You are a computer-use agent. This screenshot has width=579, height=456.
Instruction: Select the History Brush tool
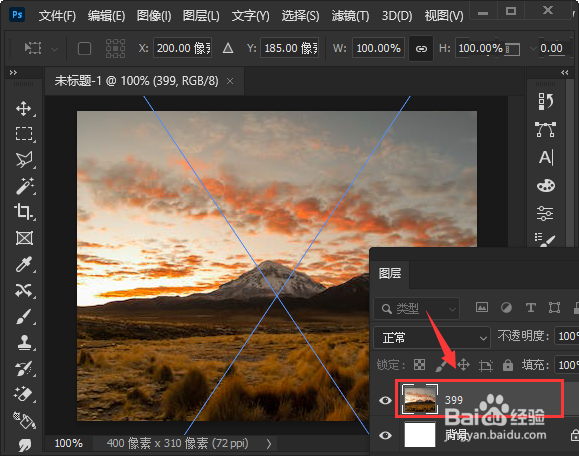tap(24, 368)
